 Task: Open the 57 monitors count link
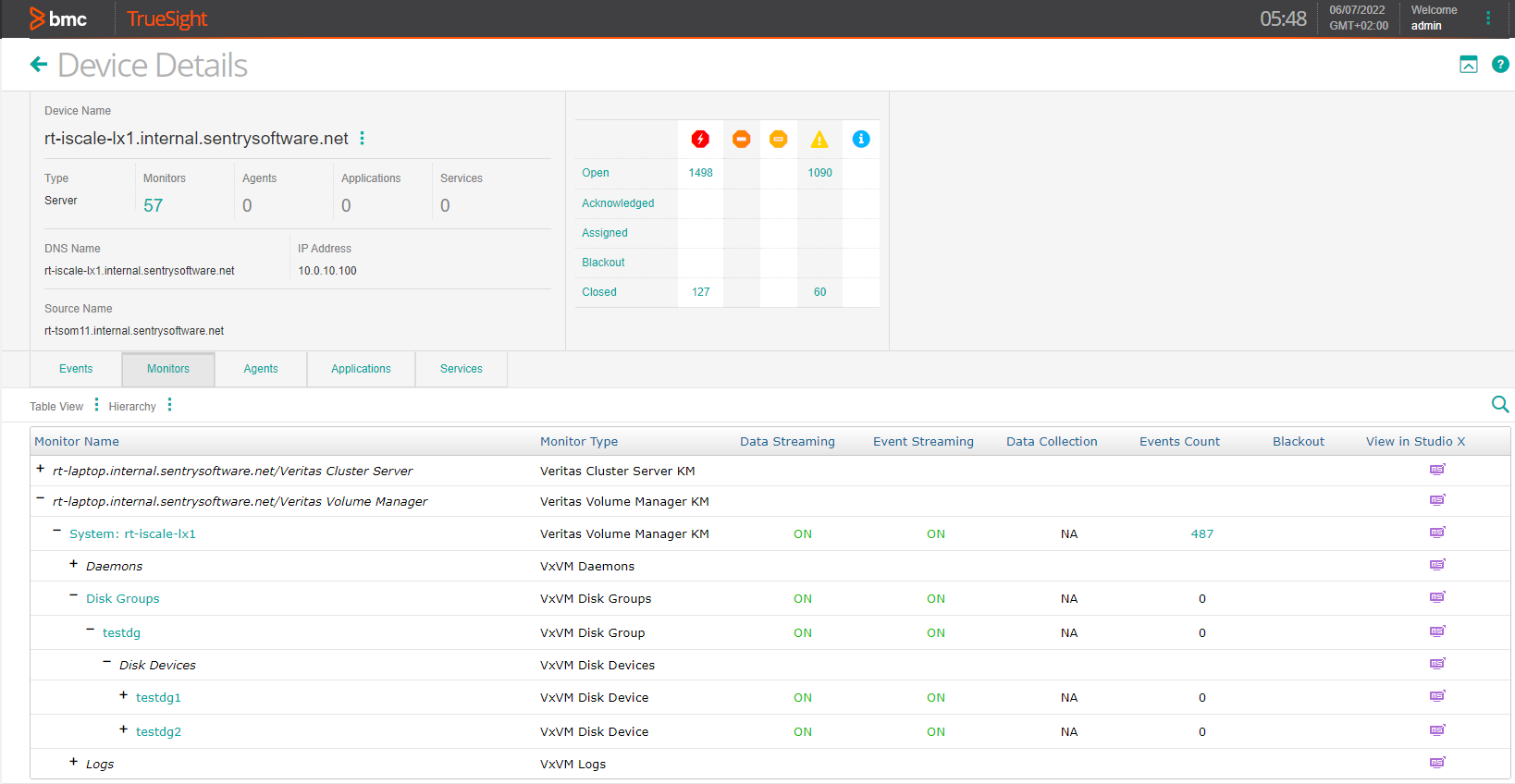[x=154, y=205]
